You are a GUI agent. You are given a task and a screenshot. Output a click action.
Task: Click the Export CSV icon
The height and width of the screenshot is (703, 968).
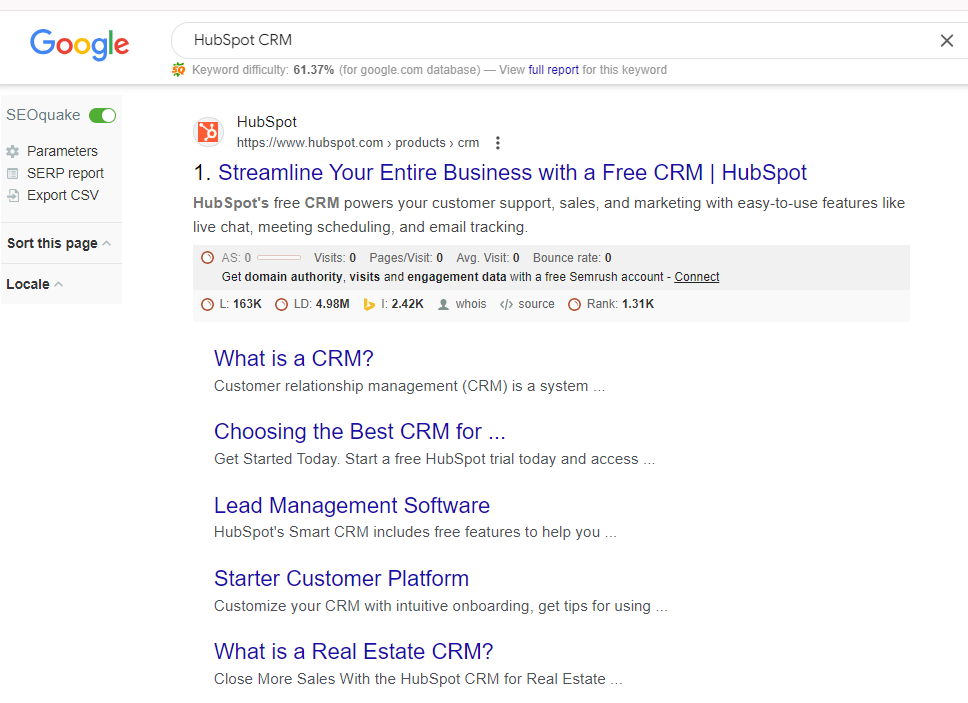12,196
